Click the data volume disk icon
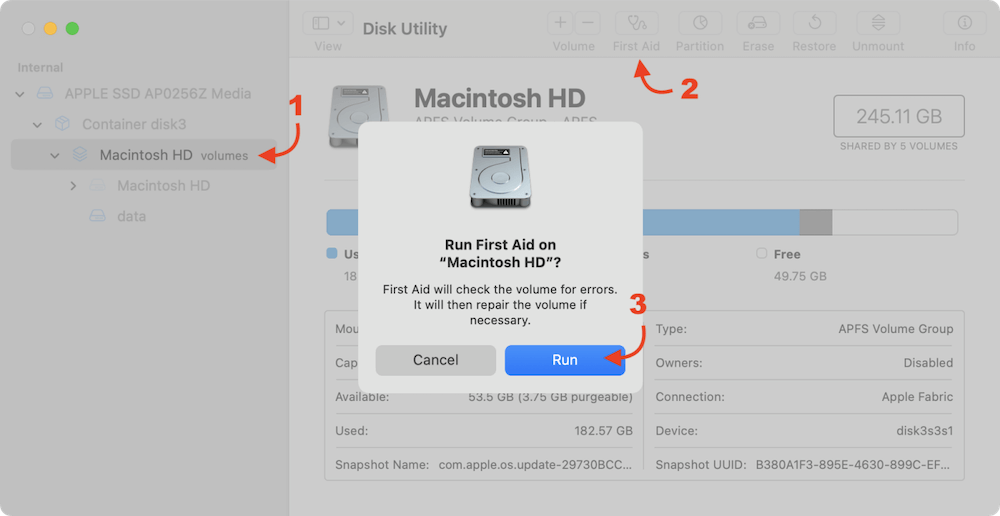Viewport: 1000px width, 516px height. (97, 216)
